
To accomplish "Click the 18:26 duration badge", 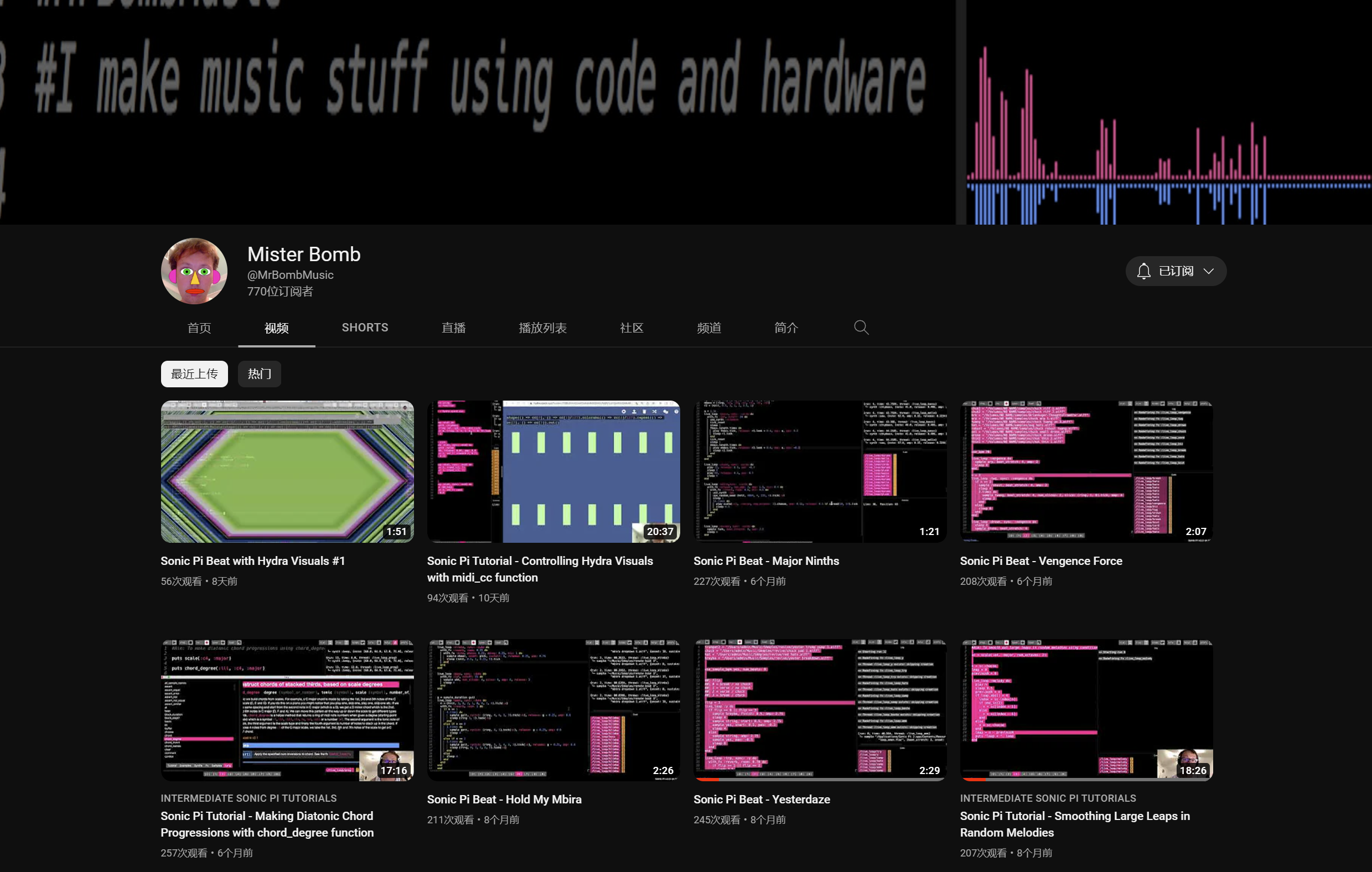I will (1193, 771).
